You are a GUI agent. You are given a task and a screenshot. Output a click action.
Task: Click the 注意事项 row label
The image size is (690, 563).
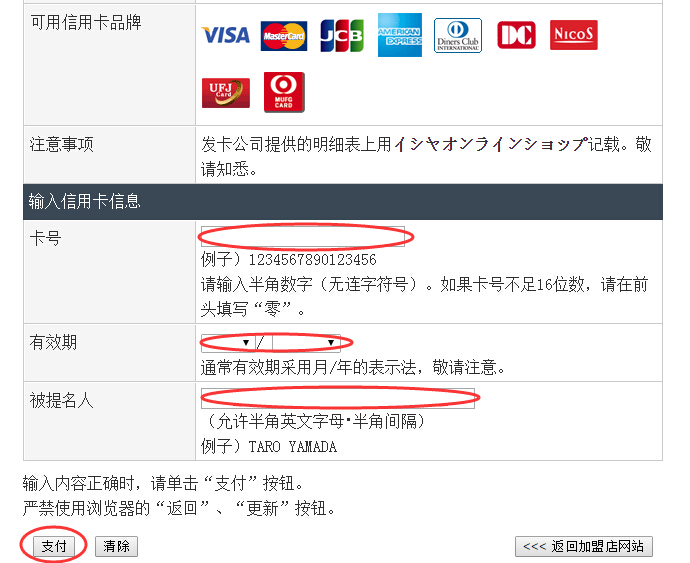61,145
